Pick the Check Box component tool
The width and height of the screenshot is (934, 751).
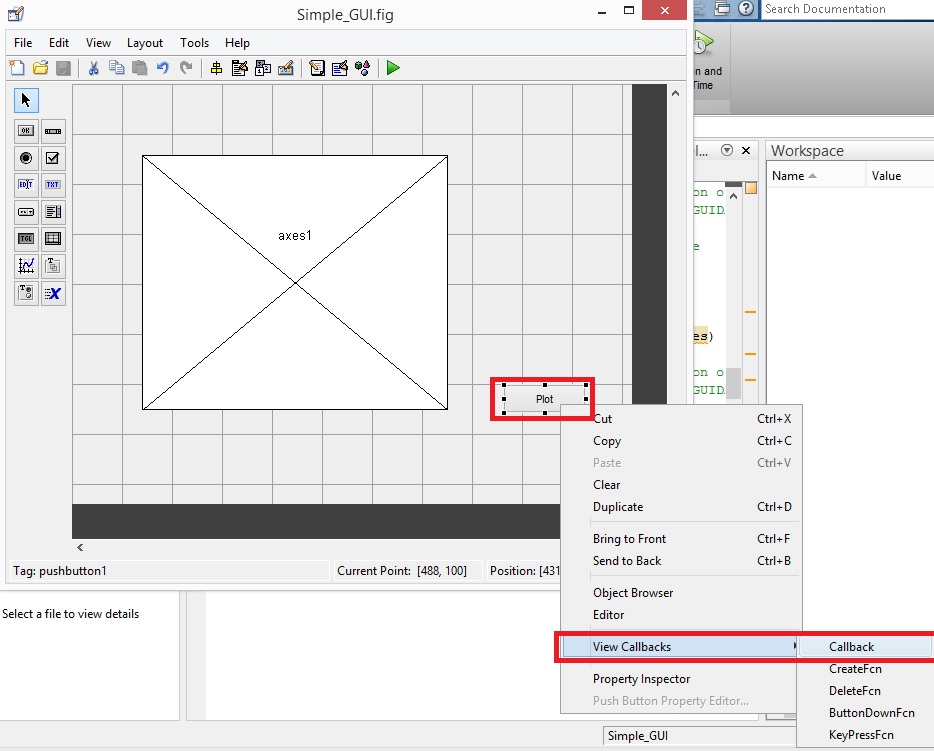tap(53, 158)
